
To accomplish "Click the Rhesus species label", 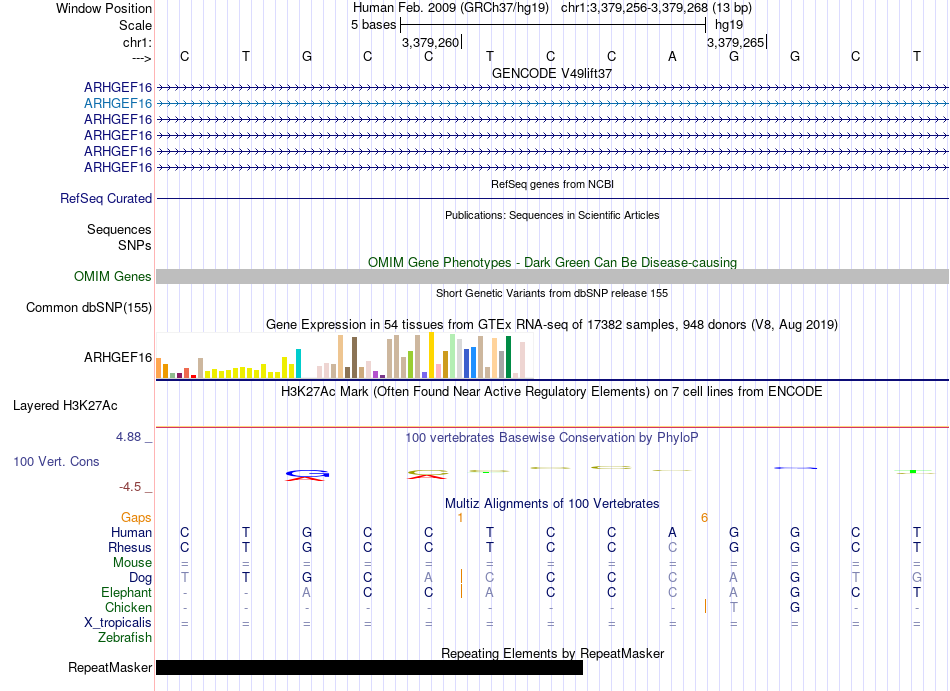I will [x=130, y=547].
